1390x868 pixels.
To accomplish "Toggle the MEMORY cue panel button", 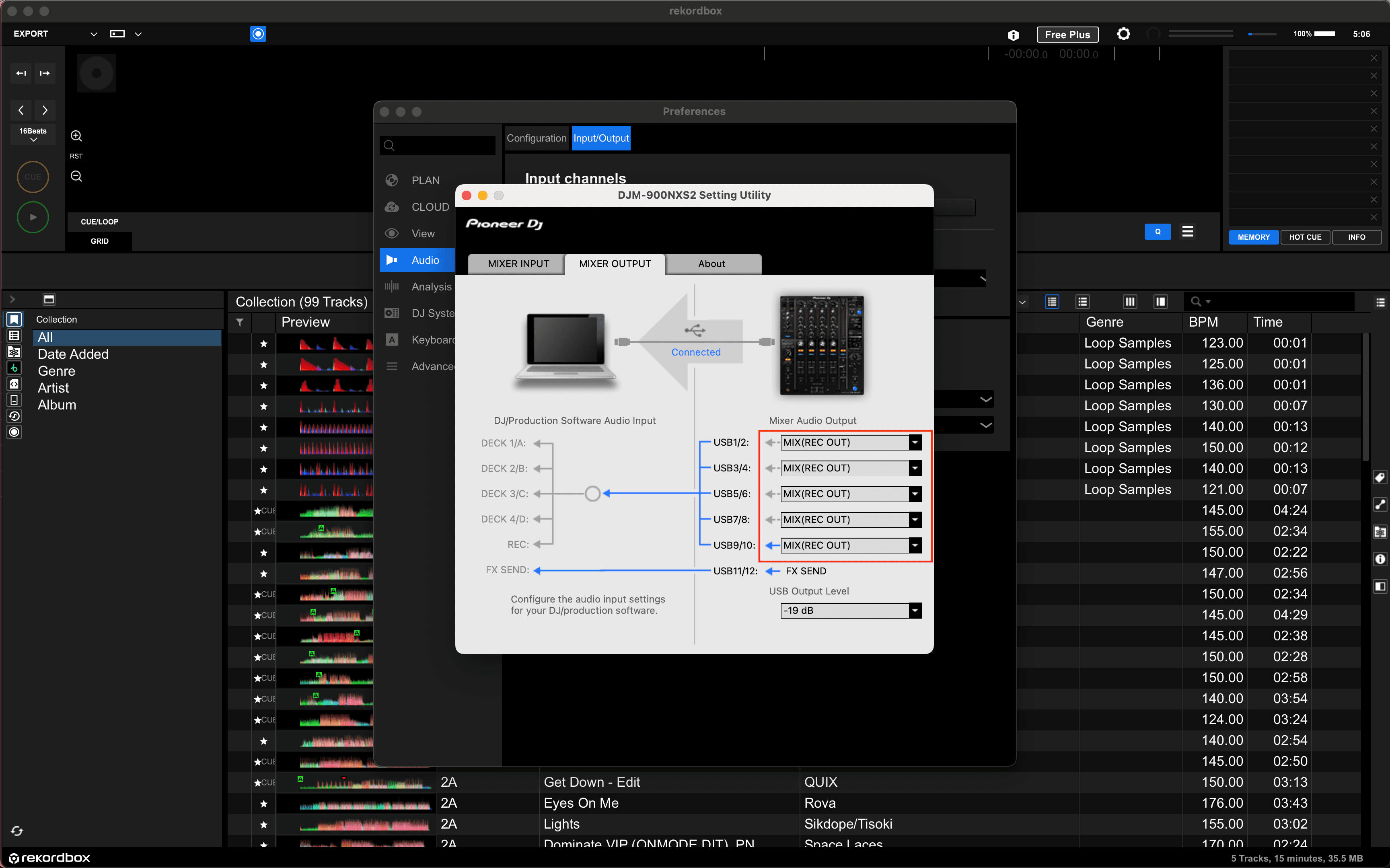I will [x=1253, y=237].
